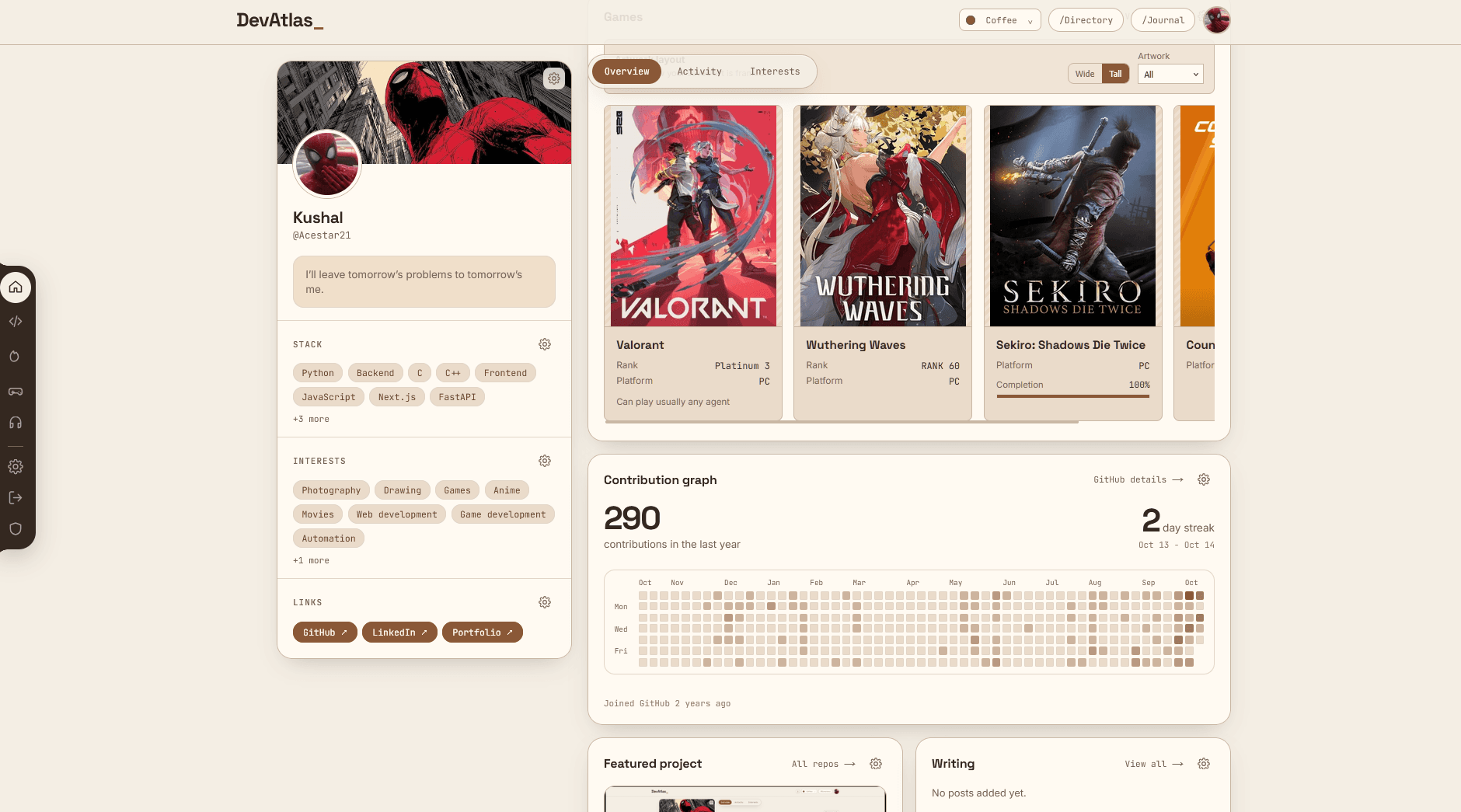The height and width of the screenshot is (812, 1461).
Task: Switch to the Interests tab
Action: coord(775,71)
